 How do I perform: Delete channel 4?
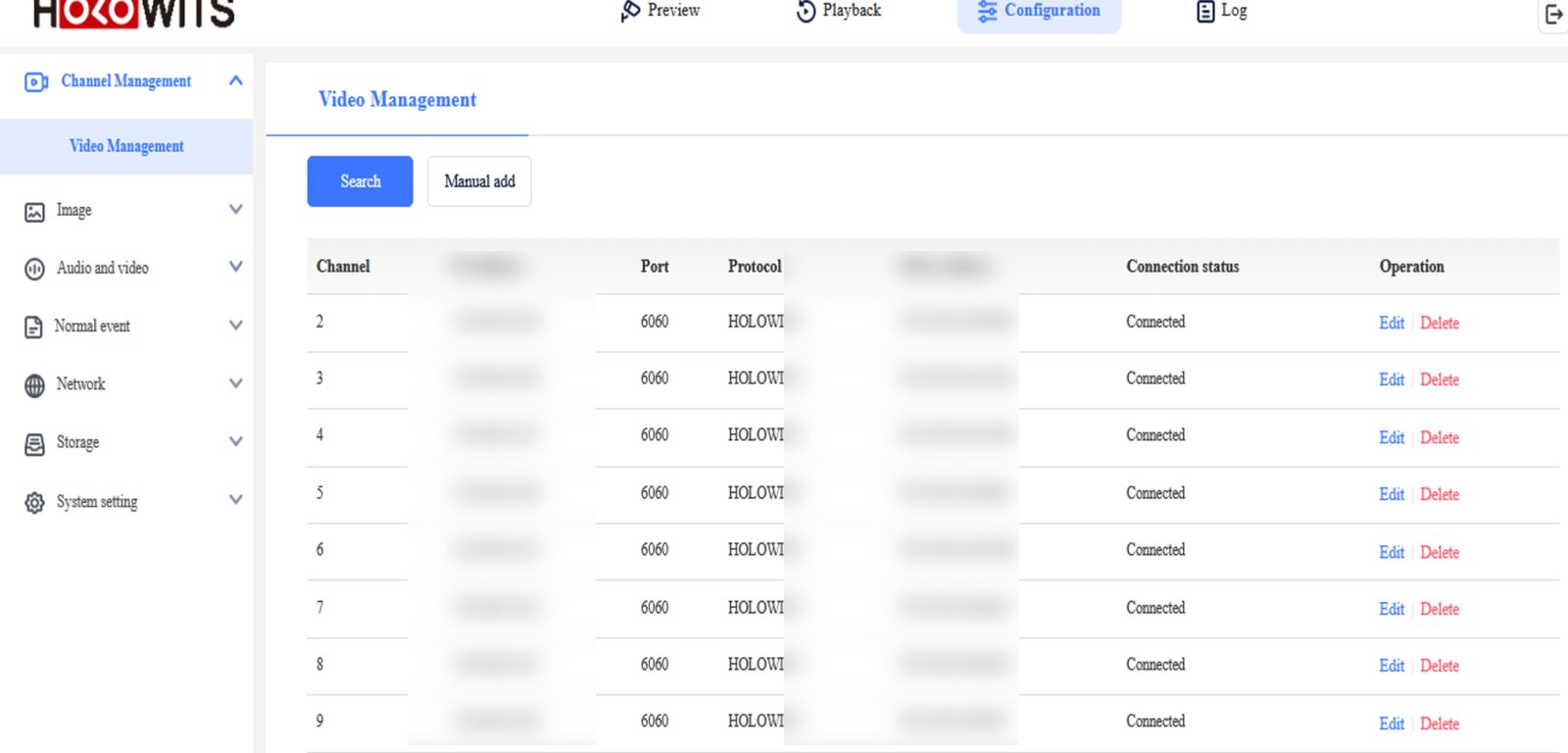(1440, 437)
